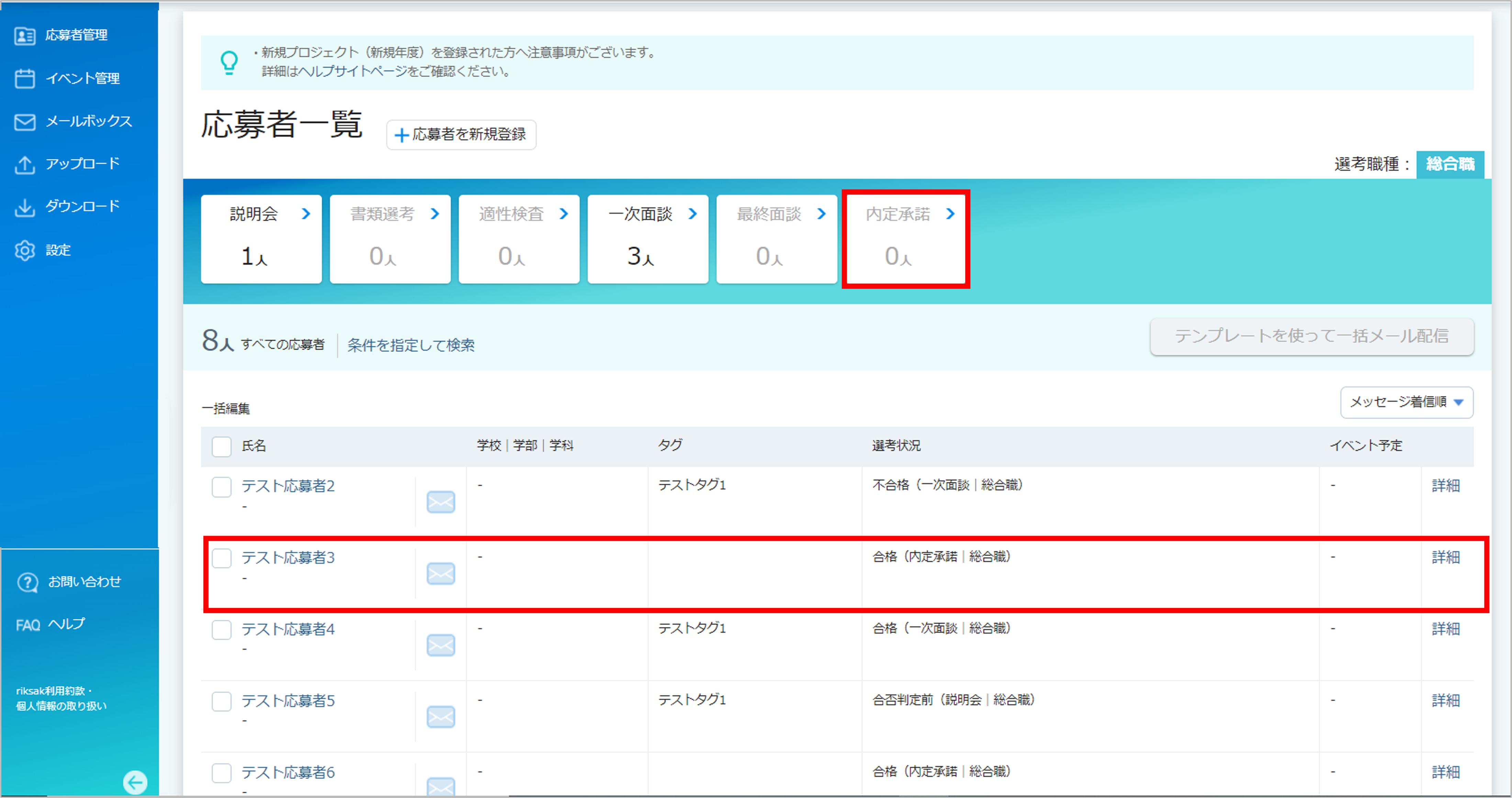Open 設定 gear icon
The height and width of the screenshot is (798, 1512).
tap(25, 250)
